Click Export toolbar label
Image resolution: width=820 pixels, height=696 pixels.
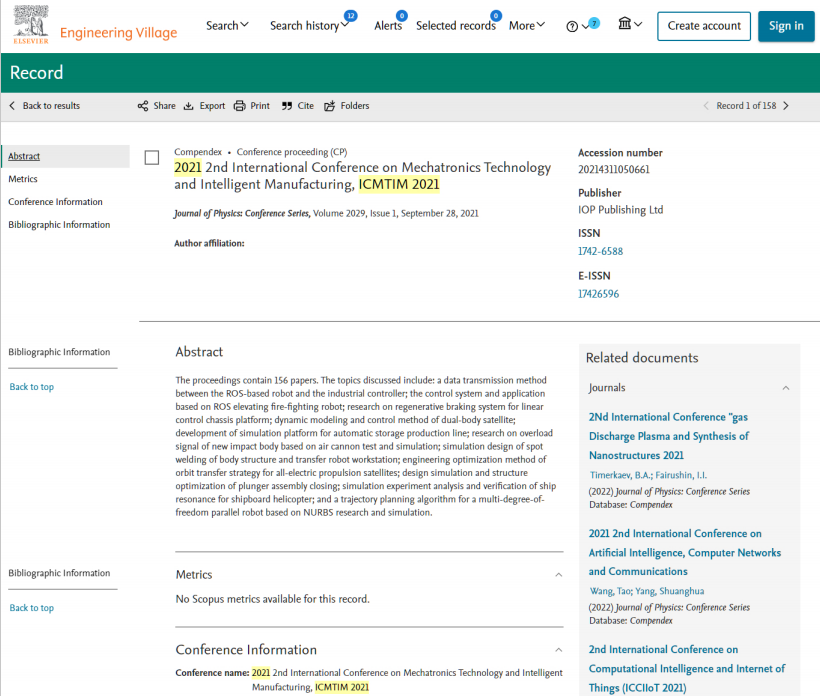[212, 106]
